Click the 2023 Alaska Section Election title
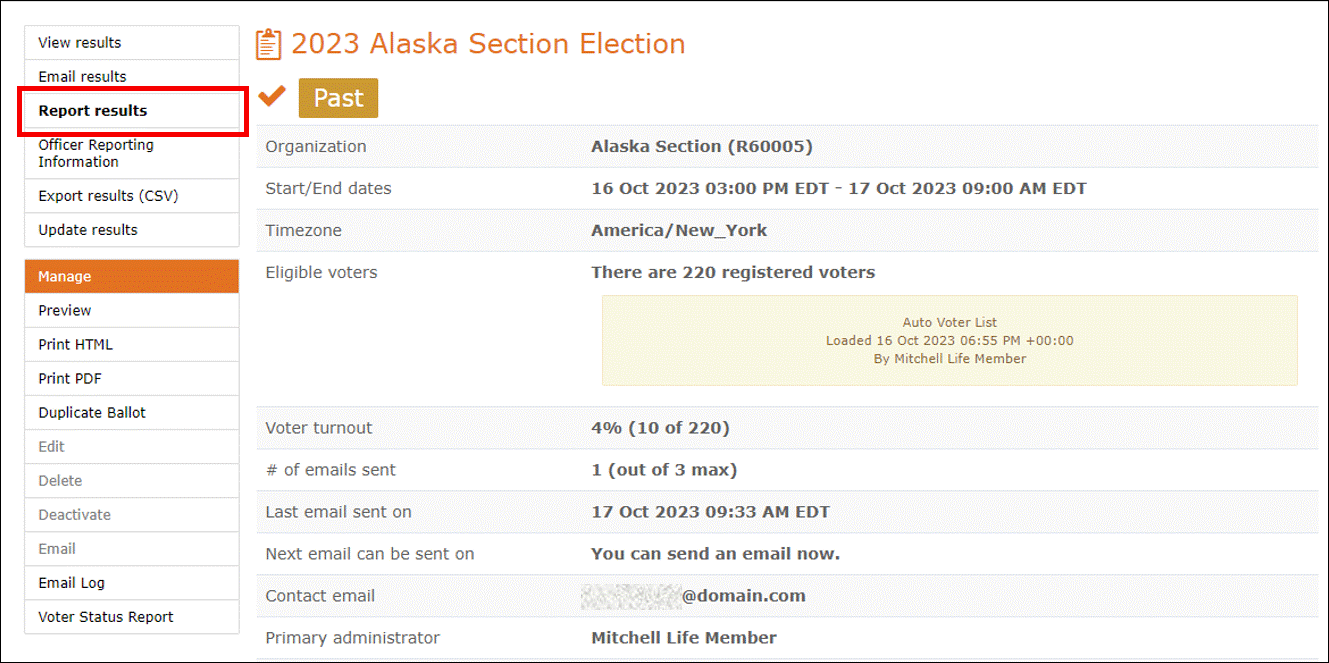The height and width of the screenshot is (663, 1329). [x=488, y=44]
